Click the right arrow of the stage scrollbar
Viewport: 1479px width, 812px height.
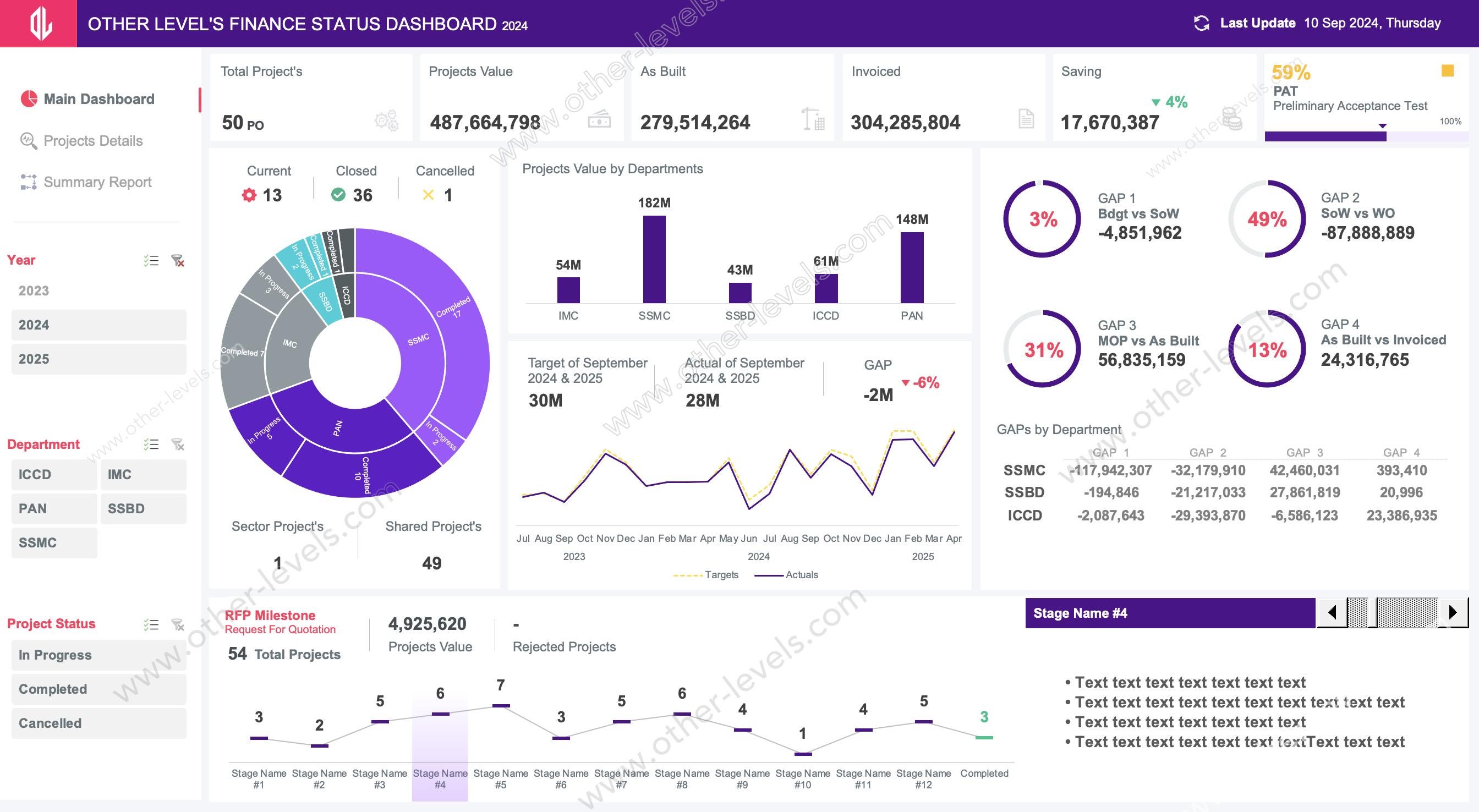pos(1453,612)
